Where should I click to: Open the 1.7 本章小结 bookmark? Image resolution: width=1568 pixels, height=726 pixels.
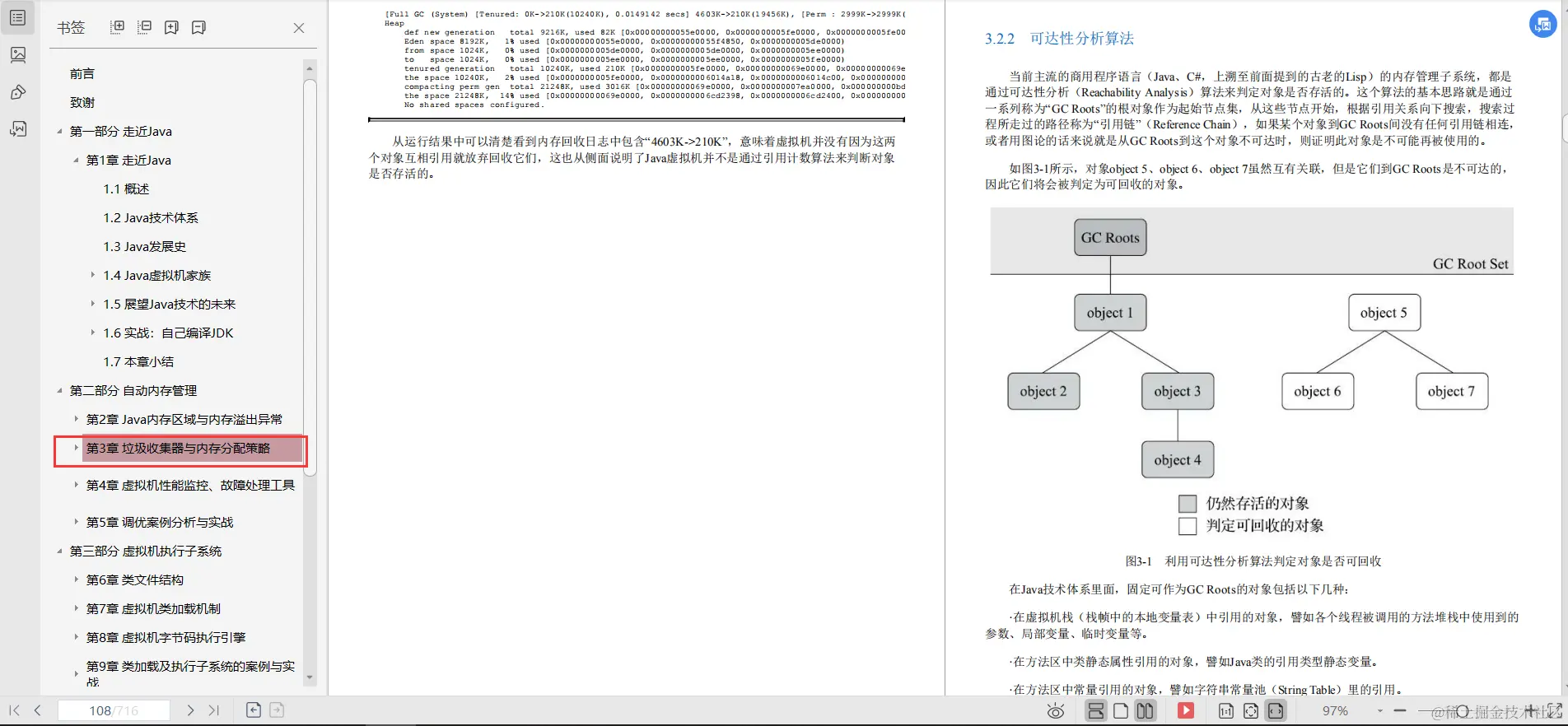tap(138, 361)
